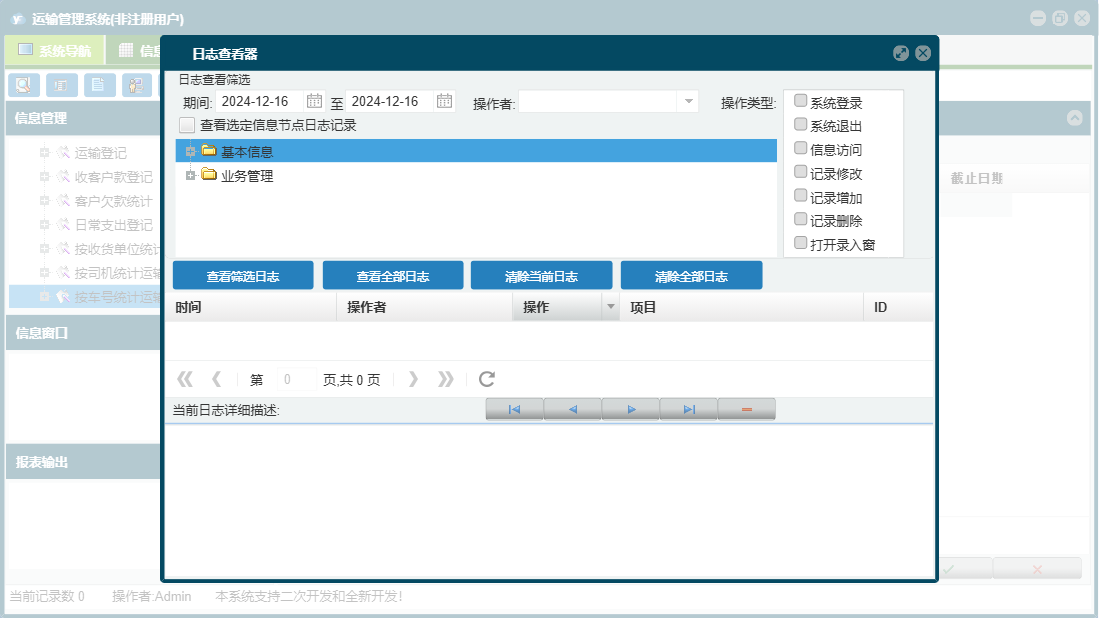The image size is (1099, 618).
Task: Click the document toolbar icon in main window
Action: pyautogui.click(x=99, y=85)
